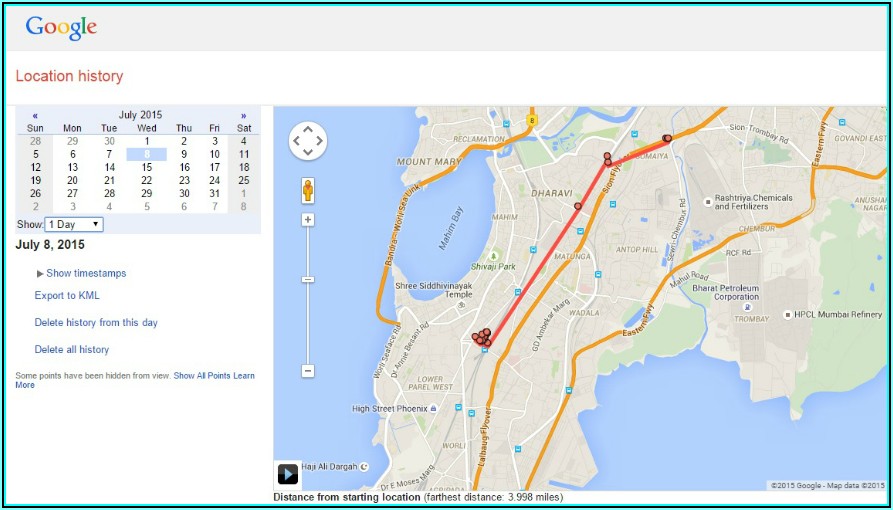
Task: Click Delete all history link
Action: pos(72,350)
